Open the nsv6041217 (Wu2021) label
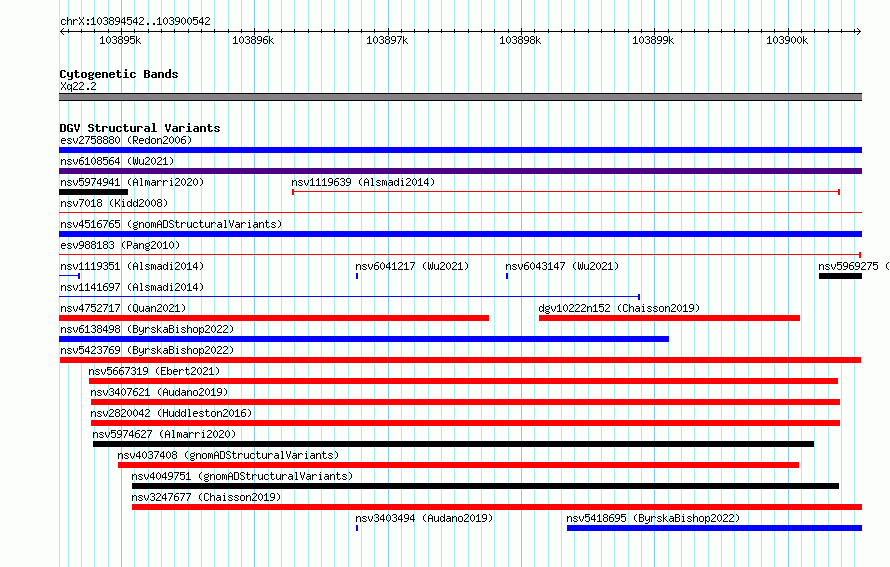This screenshot has height=567, width=890. (412, 266)
